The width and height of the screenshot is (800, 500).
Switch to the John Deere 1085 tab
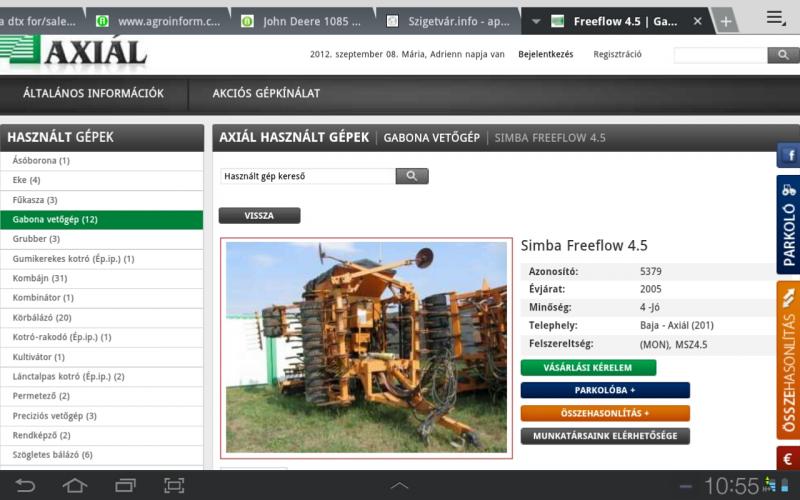pos(303,21)
